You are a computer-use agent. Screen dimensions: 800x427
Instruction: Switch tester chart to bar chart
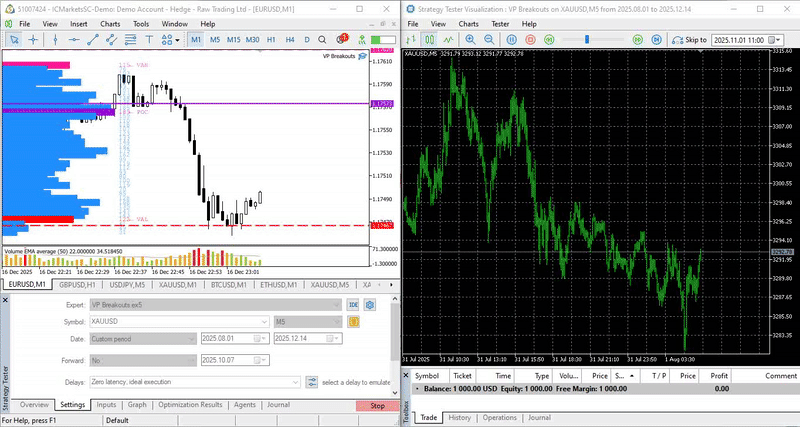[x=412, y=39]
